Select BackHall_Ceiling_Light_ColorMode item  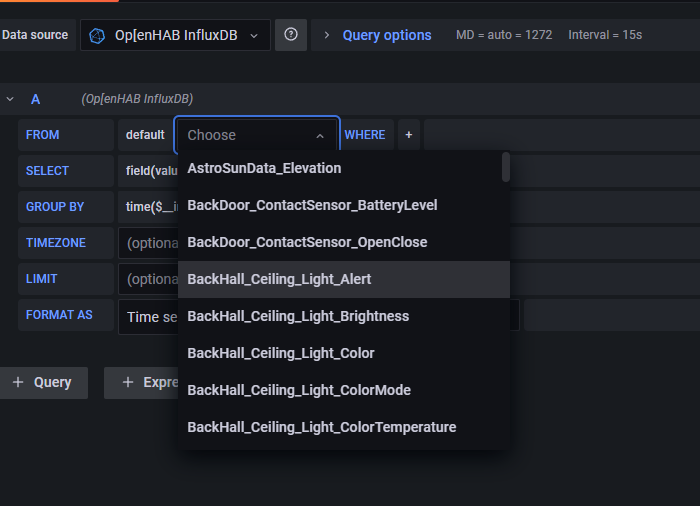299,390
